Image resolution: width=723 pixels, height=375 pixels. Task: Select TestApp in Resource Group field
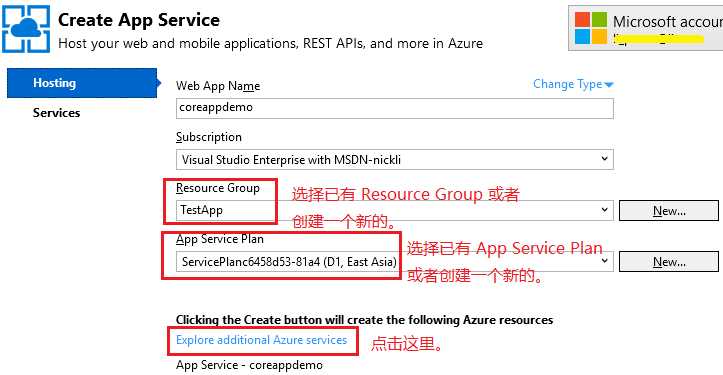point(201,210)
